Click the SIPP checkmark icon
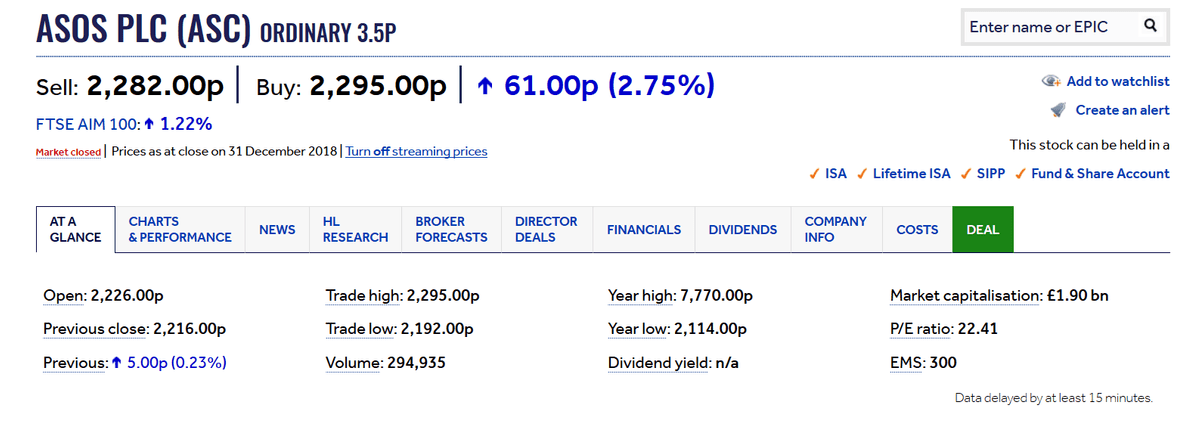The image size is (1200, 423). coord(965,174)
